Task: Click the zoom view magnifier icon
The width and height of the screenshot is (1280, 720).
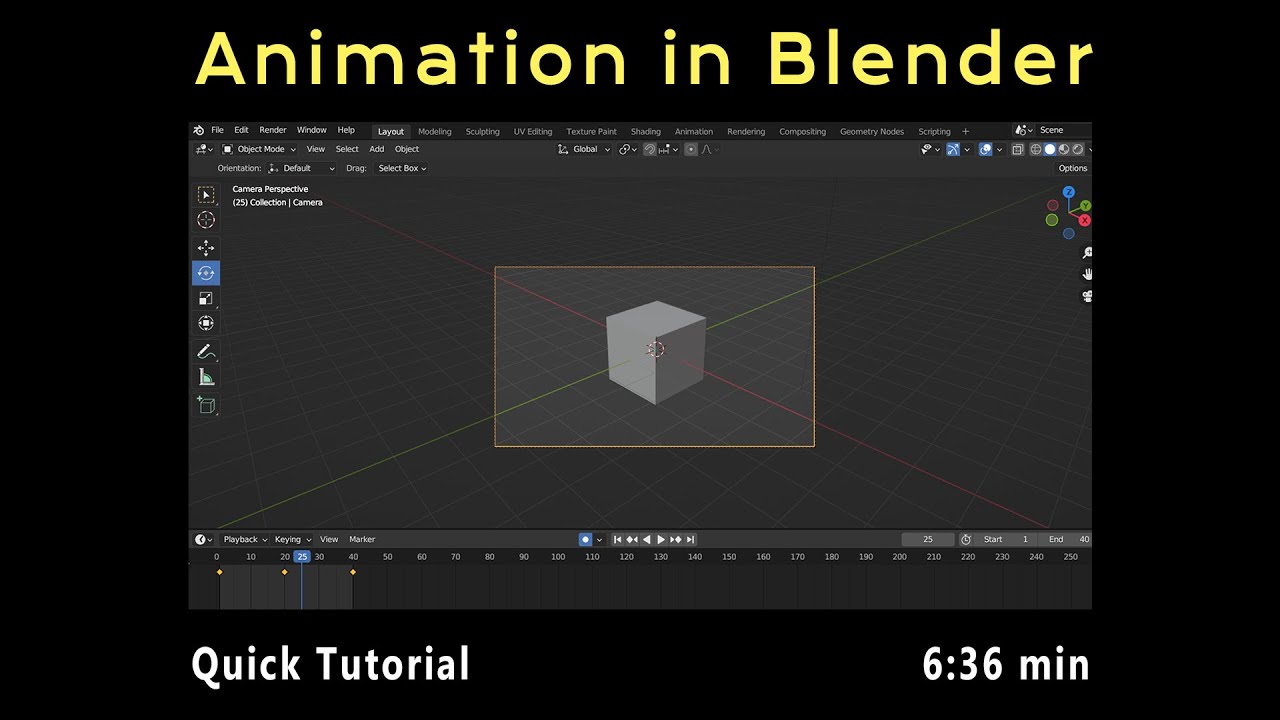Action: [x=1086, y=253]
